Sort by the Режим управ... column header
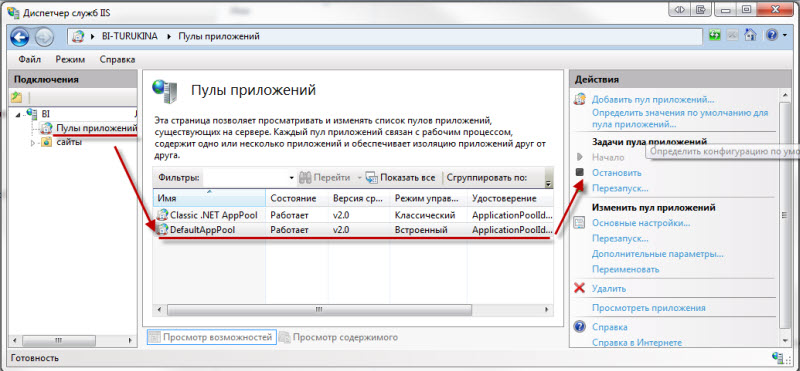This screenshot has height=371, width=800. coord(429,198)
